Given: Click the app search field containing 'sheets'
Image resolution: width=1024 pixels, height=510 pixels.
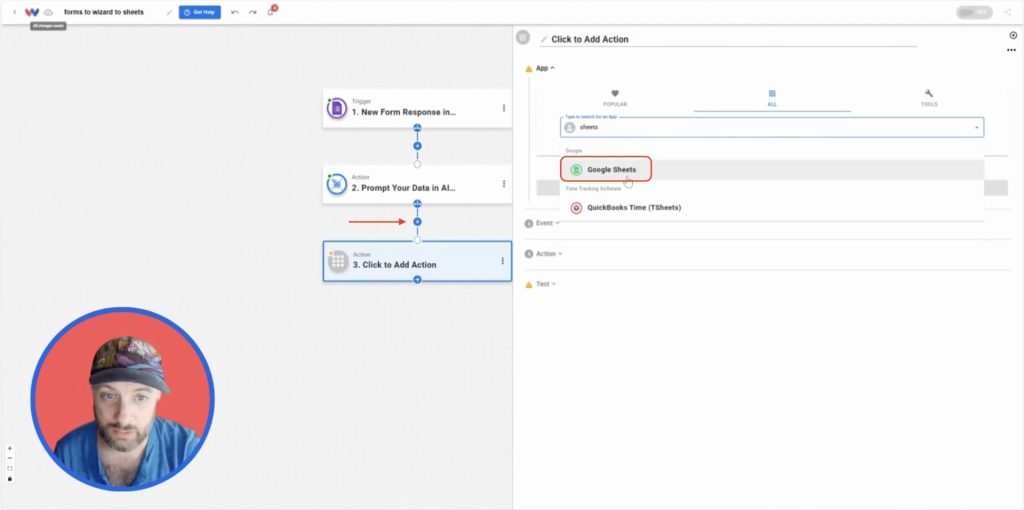Looking at the screenshot, I should click(x=772, y=127).
